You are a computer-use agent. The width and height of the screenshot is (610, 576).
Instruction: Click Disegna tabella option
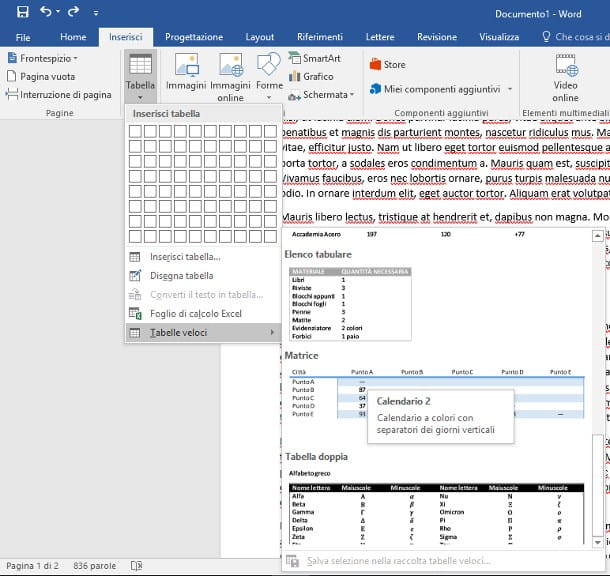(x=181, y=276)
